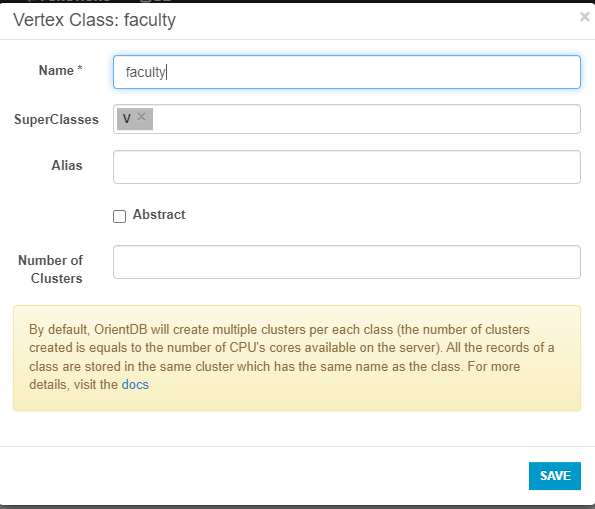
Task: Click the Number of Clusters label
Action: tap(50, 269)
